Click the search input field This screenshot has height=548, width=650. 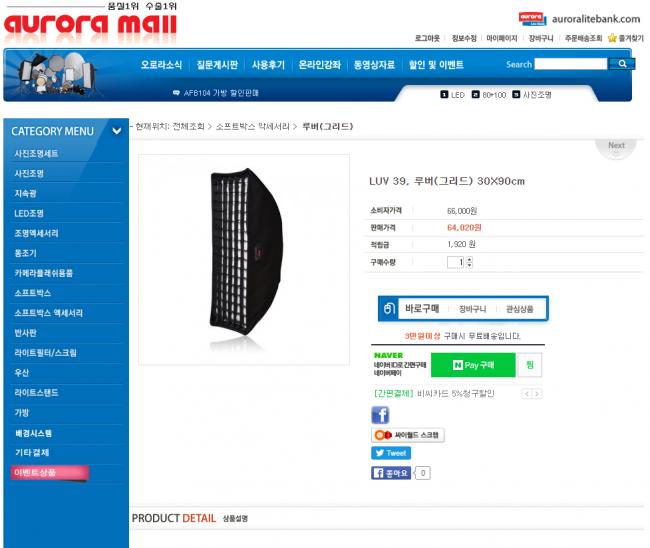[571, 64]
